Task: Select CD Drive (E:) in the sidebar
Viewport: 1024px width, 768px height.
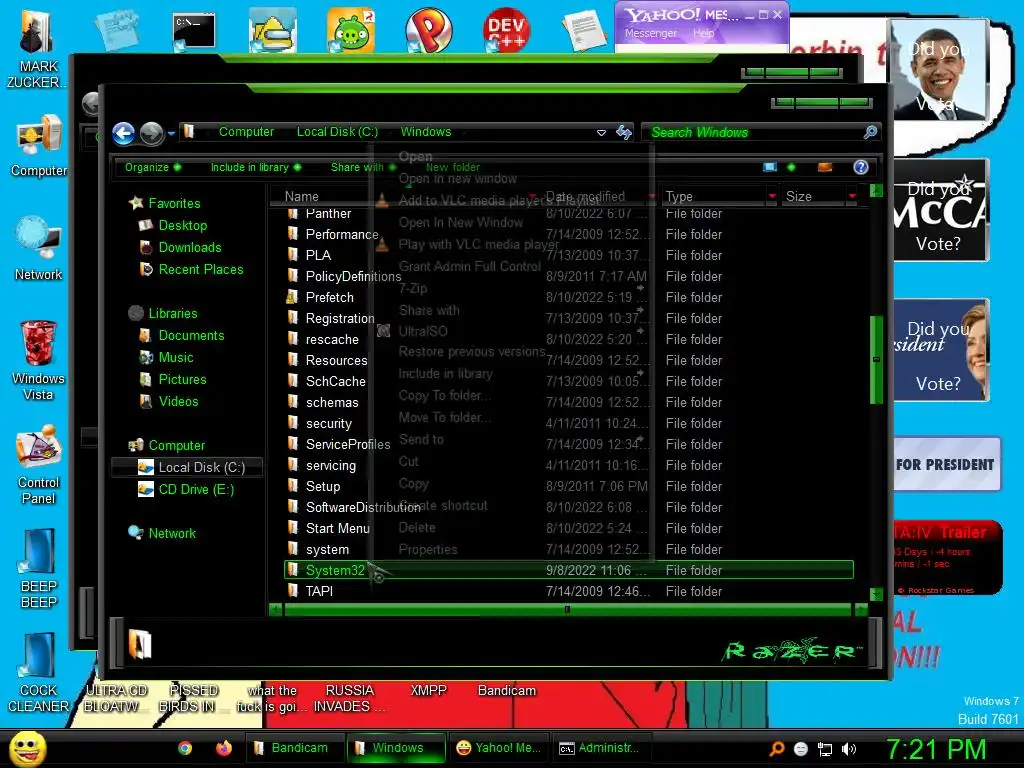Action: (x=196, y=489)
